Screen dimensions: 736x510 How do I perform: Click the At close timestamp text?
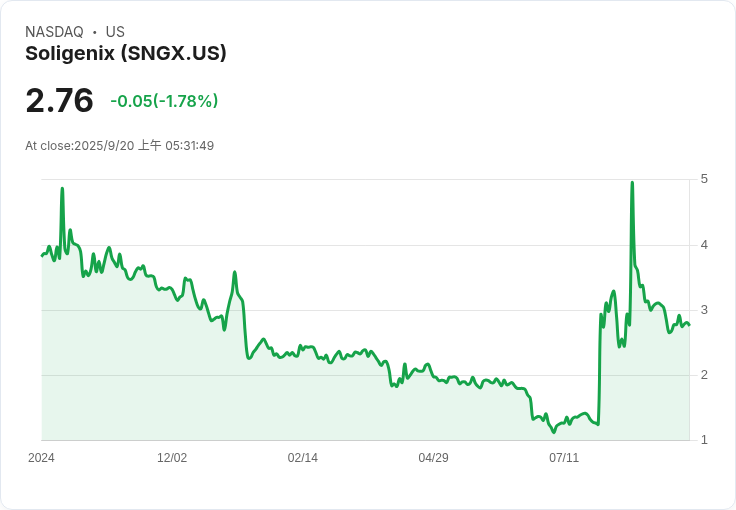pos(120,145)
